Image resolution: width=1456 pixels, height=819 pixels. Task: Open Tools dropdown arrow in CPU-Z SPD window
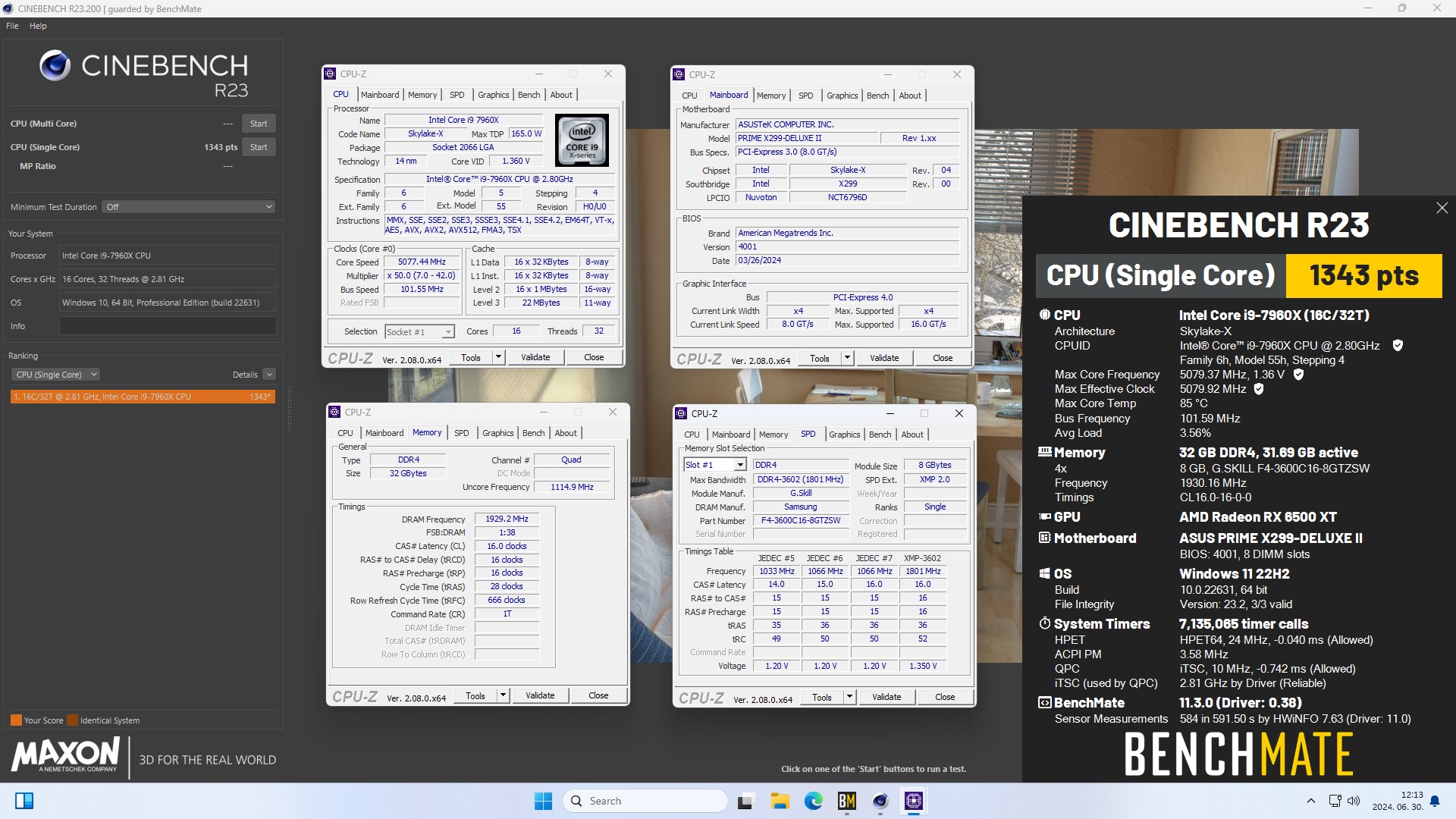click(x=849, y=697)
